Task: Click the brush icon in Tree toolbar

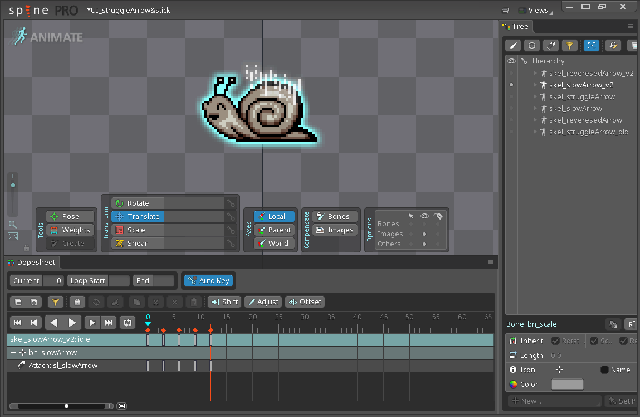Action: [513, 46]
